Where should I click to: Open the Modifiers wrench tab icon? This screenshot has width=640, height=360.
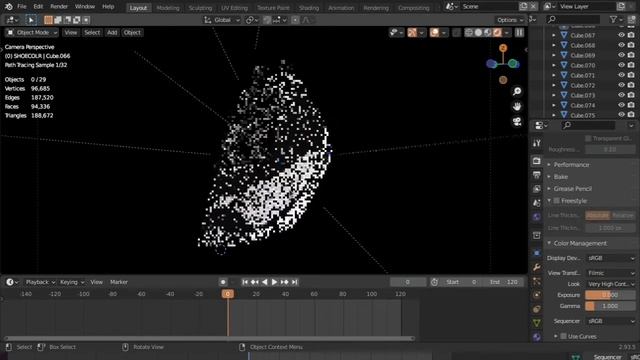(537, 267)
